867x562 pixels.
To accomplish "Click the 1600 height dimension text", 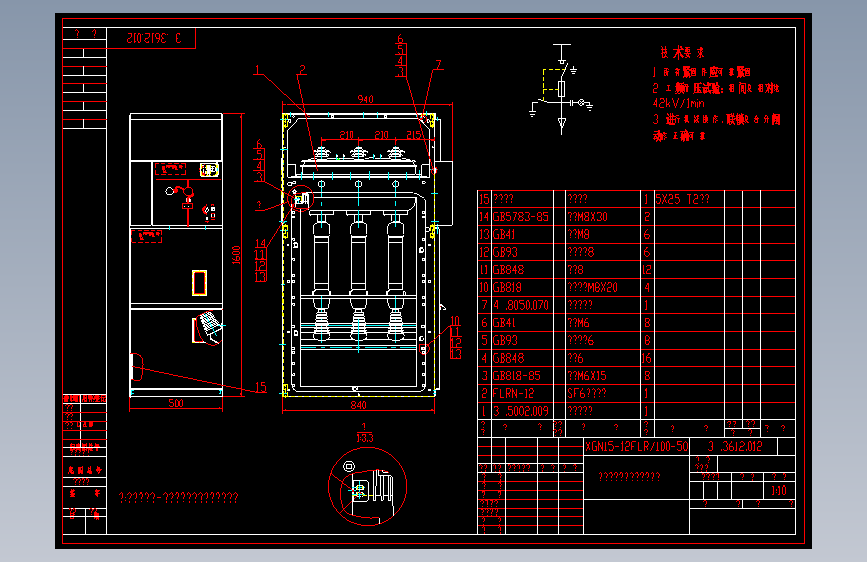I will [236, 254].
